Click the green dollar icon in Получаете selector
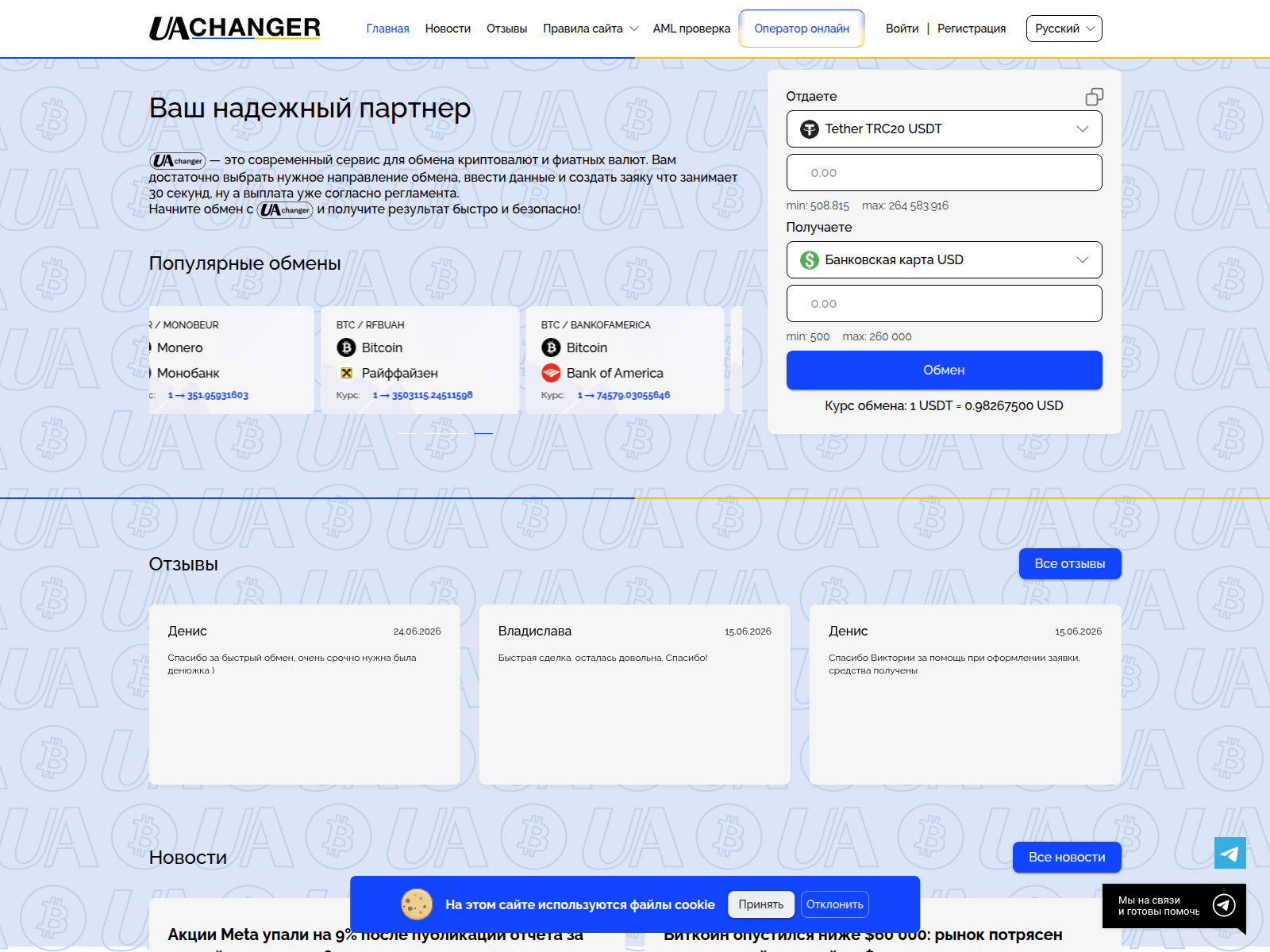The image size is (1270, 952). [809, 260]
